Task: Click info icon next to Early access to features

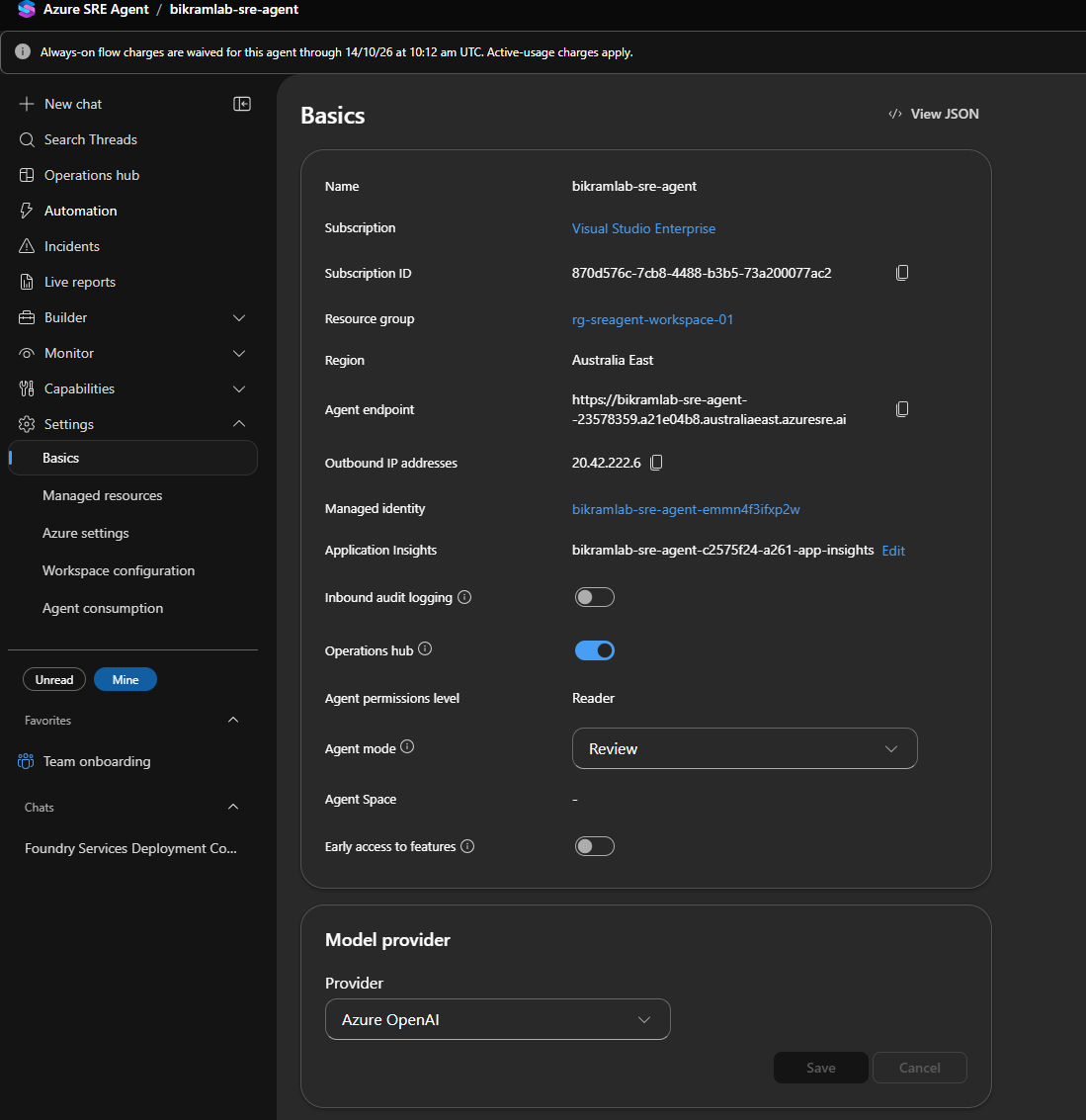Action: point(467,846)
